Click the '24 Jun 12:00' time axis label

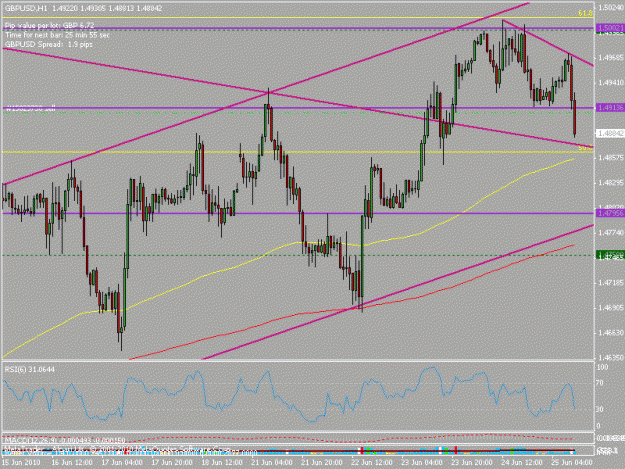point(522,462)
